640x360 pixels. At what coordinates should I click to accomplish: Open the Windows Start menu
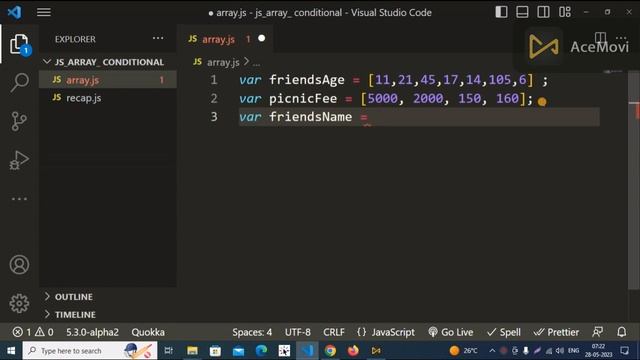11,351
